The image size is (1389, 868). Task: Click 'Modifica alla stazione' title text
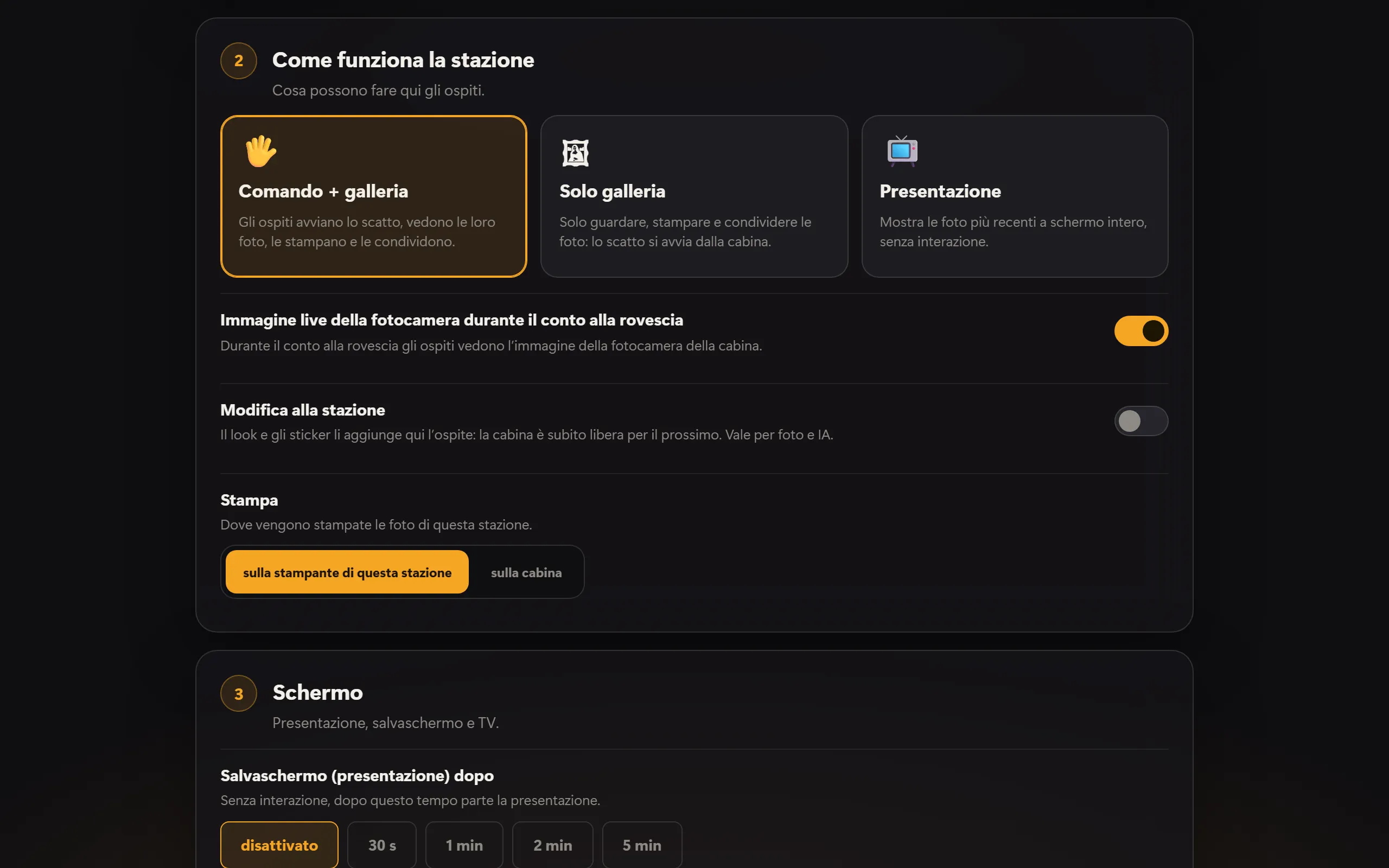(302, 410)
